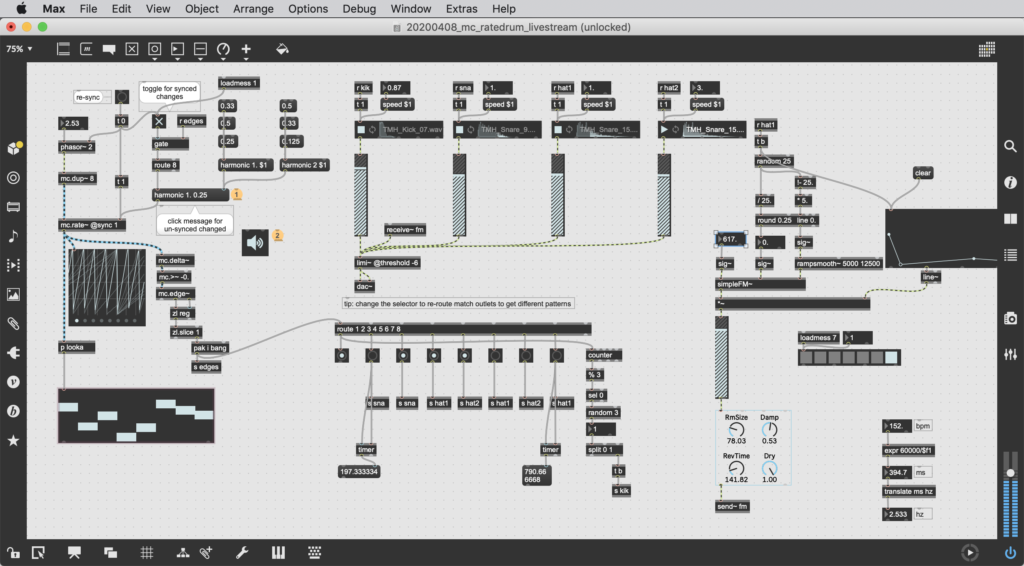Open the paperclip files browser in sidebar

pos(13,323)
